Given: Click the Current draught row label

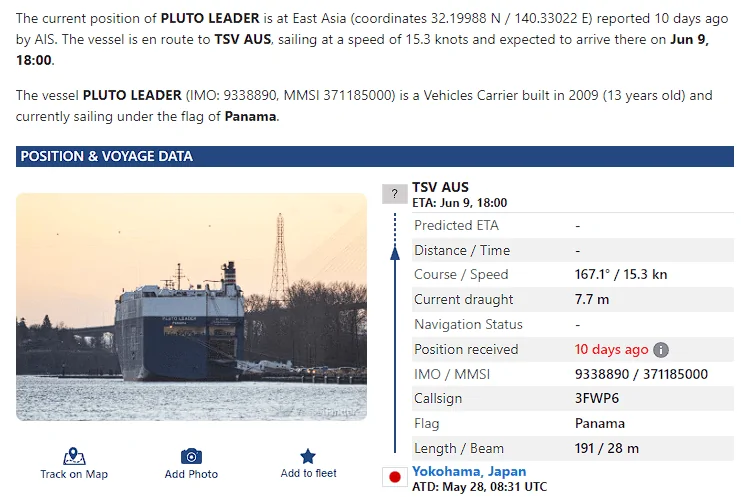Looking at the screenshot, I should (463, 300).
